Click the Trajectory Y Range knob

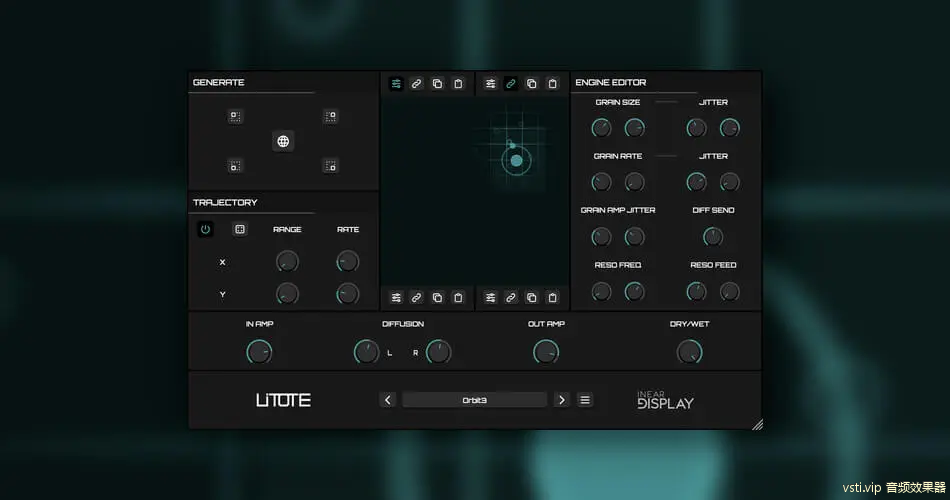287,294
